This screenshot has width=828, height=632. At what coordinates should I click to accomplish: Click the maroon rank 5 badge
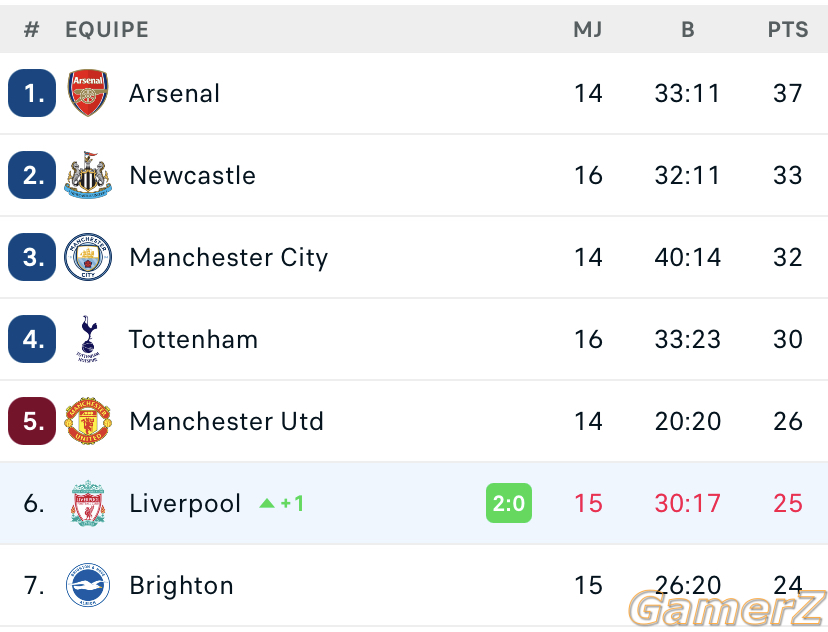32,421
